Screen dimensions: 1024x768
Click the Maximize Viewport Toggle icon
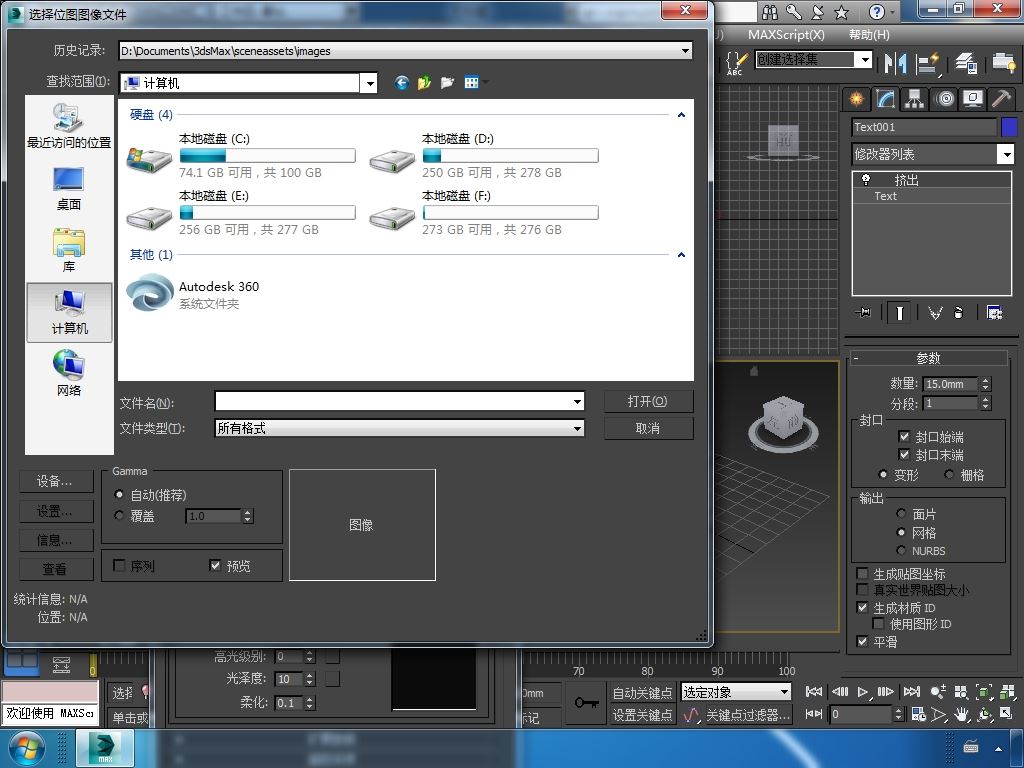(x=1006, y=714)
